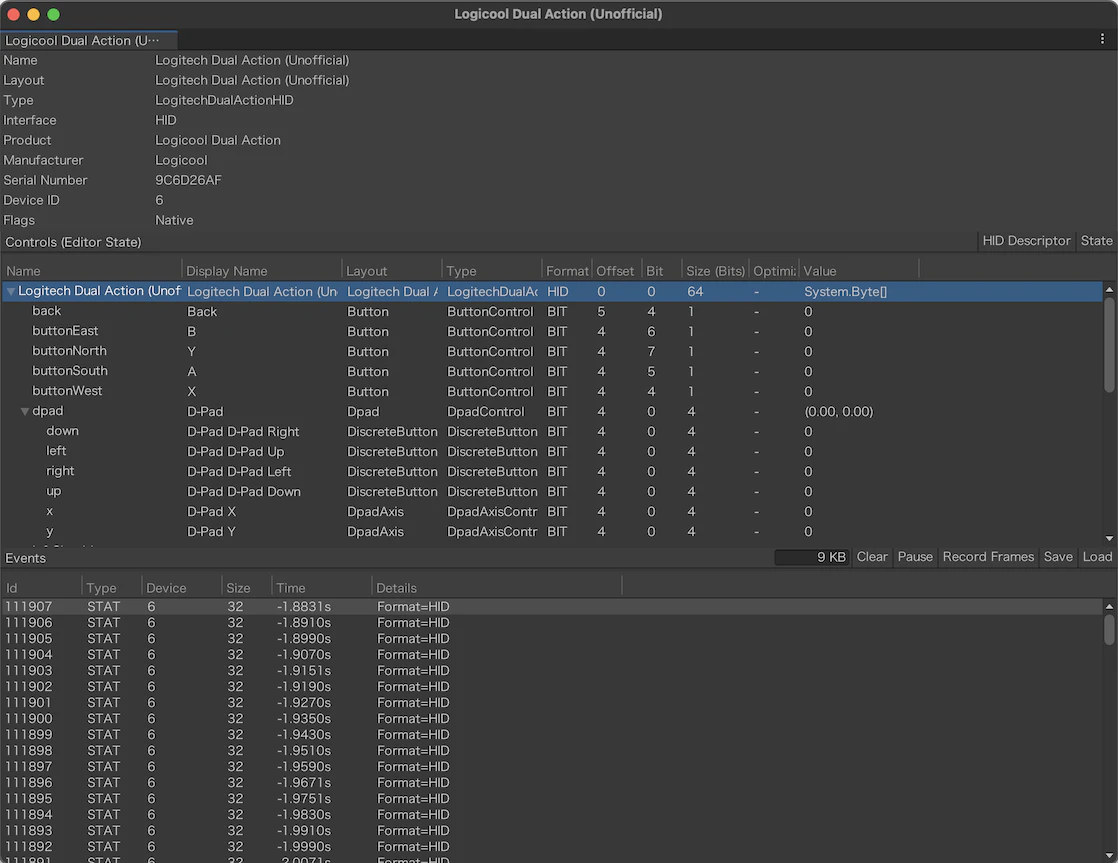Click the controls list scroll down arrow
1118x863 pixels.
(x=1109, y=538)
